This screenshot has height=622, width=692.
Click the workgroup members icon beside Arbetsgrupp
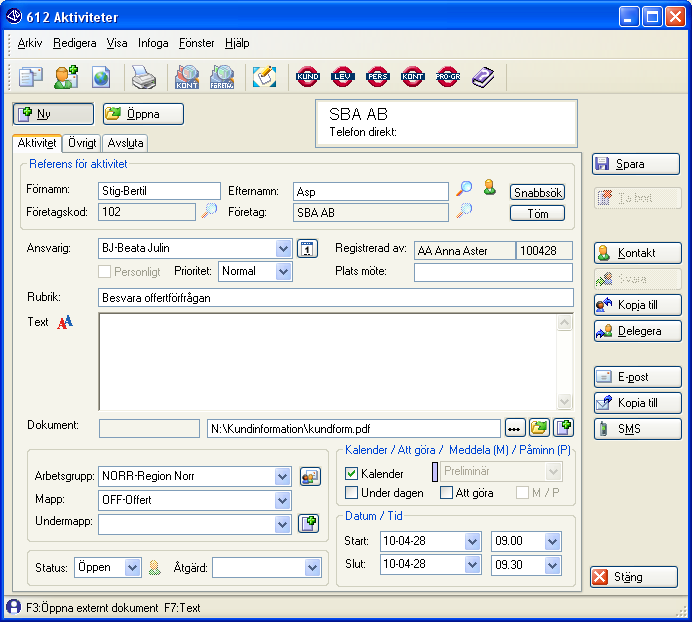pyautogui.click(x=310, y=477)
